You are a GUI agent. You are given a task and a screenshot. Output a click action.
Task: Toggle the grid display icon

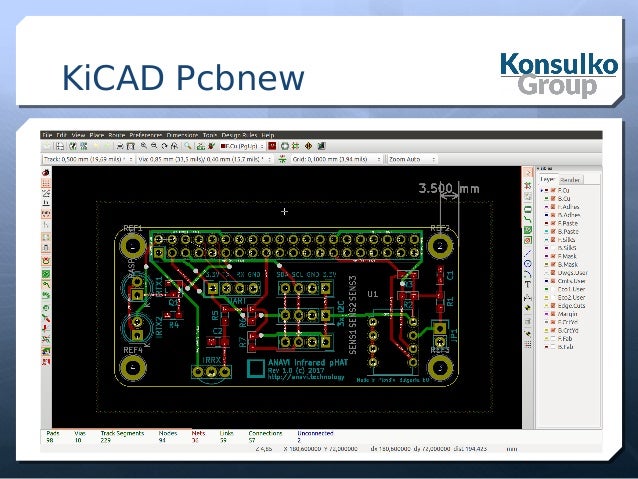46,183
